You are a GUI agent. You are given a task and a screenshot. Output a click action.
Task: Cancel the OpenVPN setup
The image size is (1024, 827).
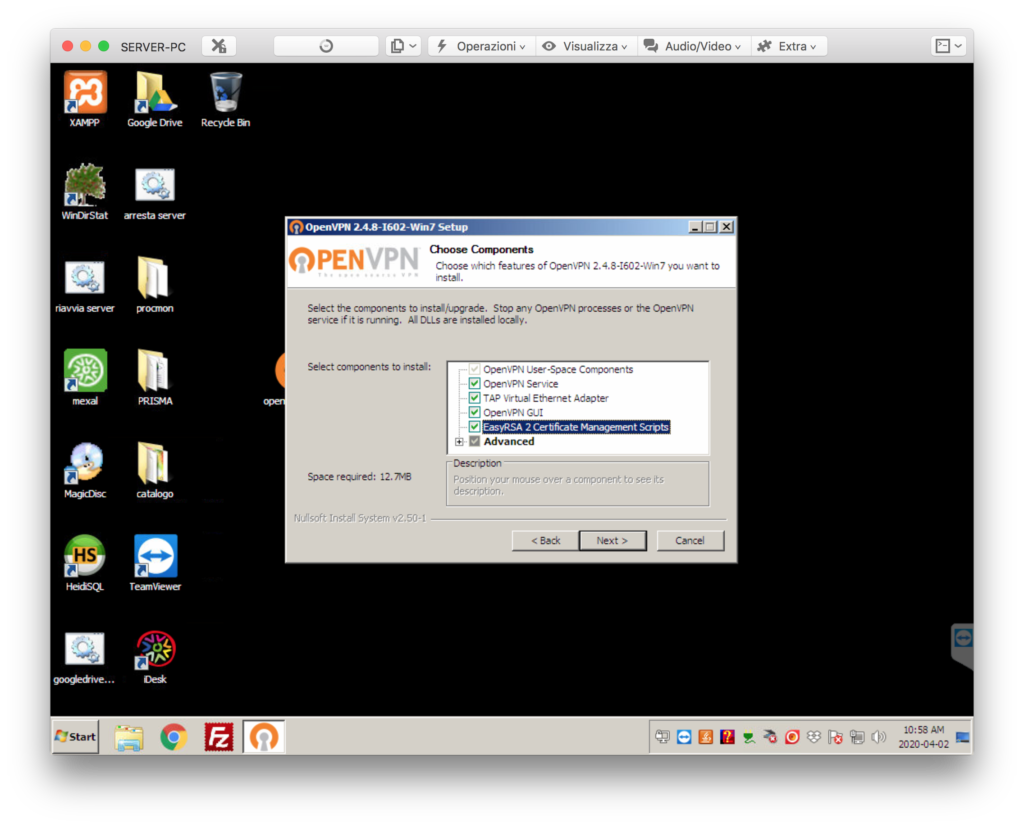click(690, 541)
